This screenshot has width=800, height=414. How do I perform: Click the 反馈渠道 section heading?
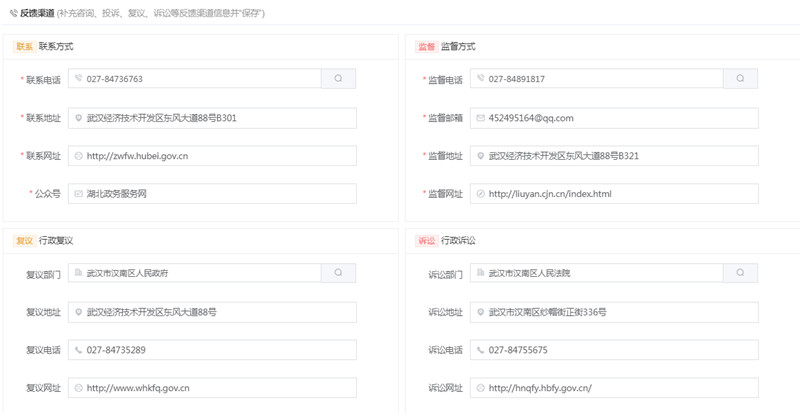coord(37,14)
